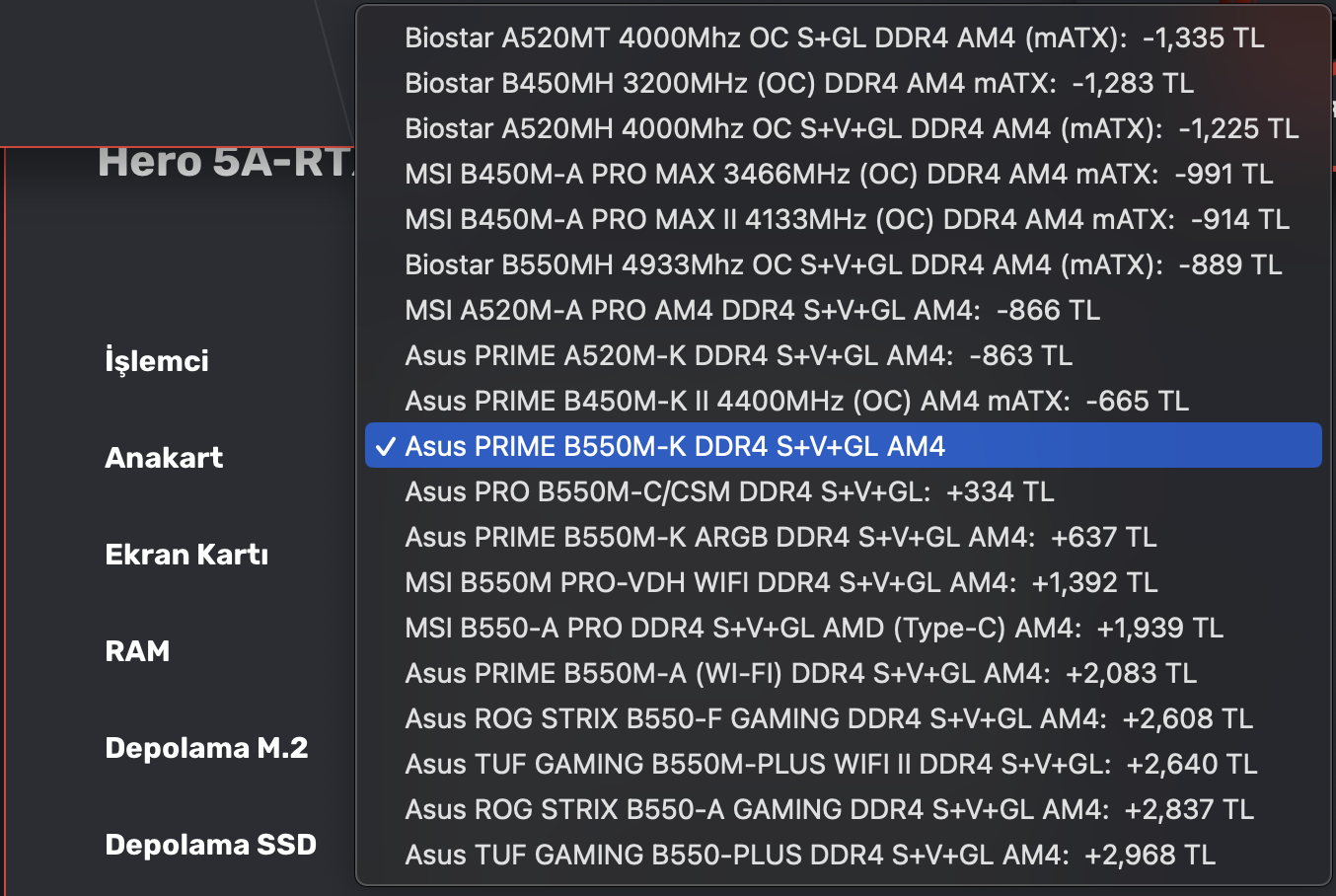Select Asus ROG STRIX B550-A GAMING
The image size is (1336, 896).
829,809
